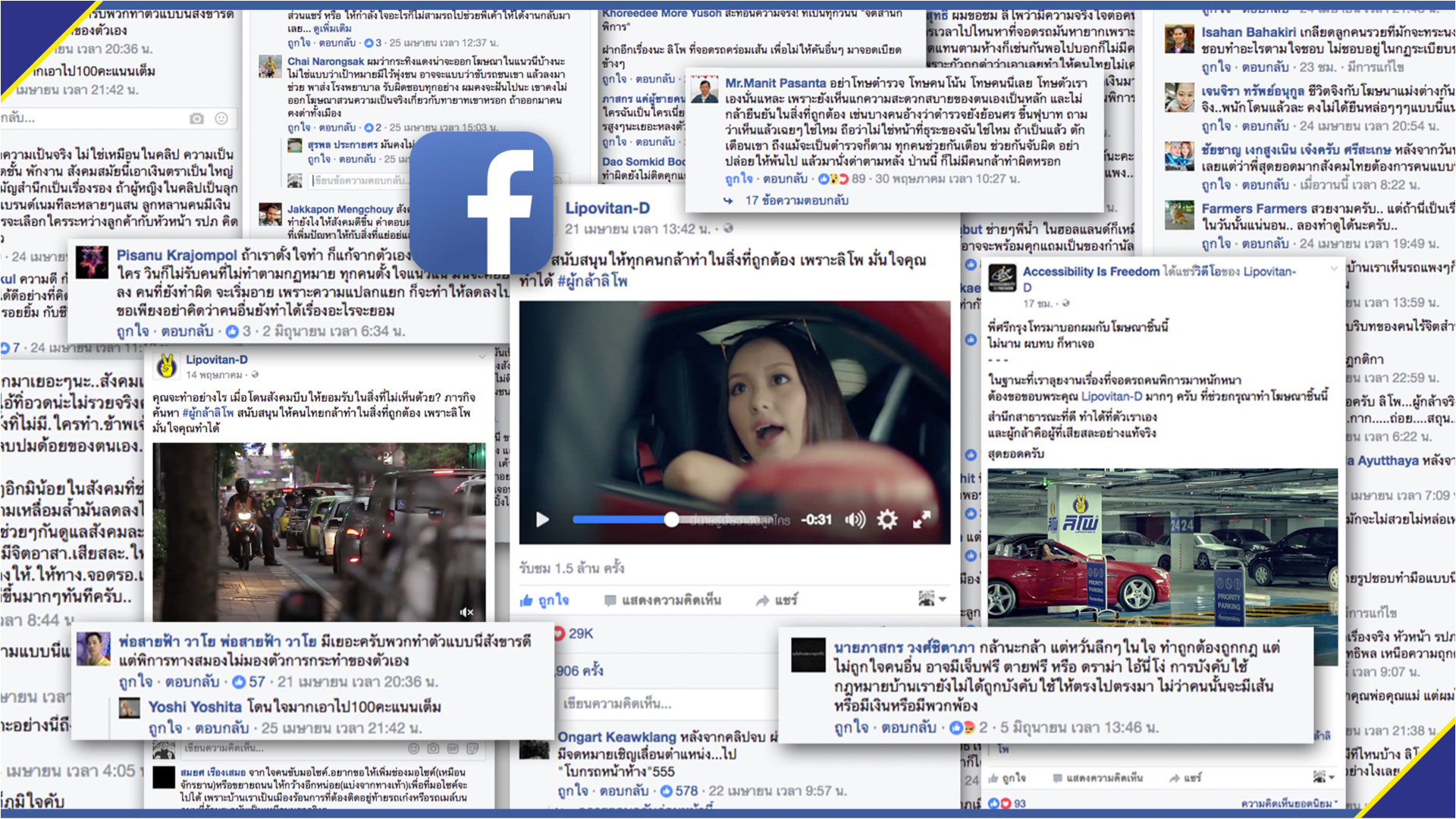Open Mr.Manit Pasanta's profile name
The width and height of the screenshot is (1456, 819).
[775, 83]
